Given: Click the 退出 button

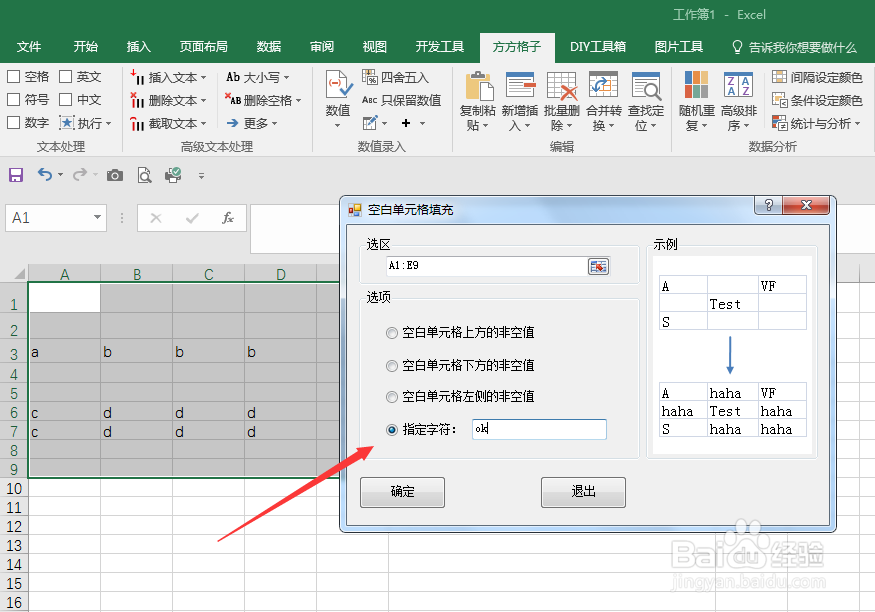Looking at the screenshot, I should coord(583,492).
